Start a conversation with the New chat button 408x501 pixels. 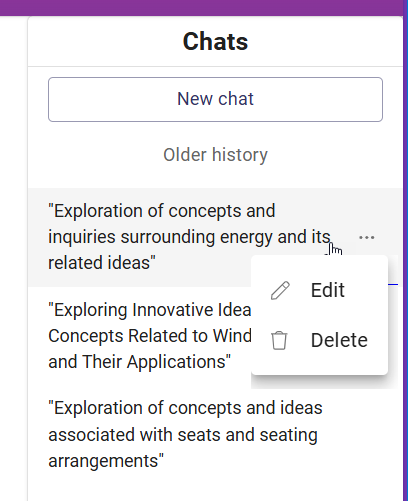pos(215,99)
